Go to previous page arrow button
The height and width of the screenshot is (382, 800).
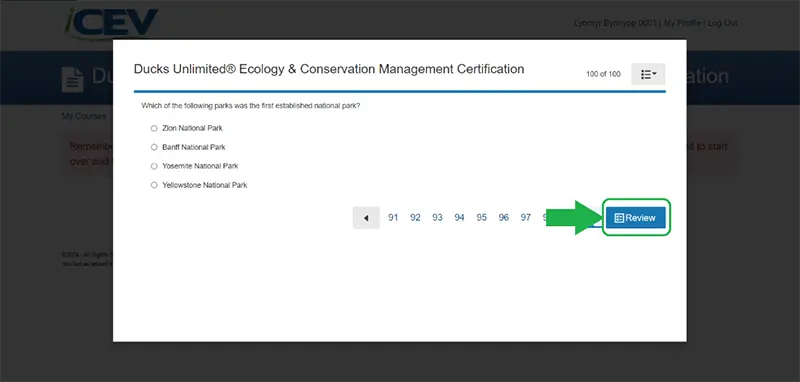pyautogui.click(x=366, y=218)
